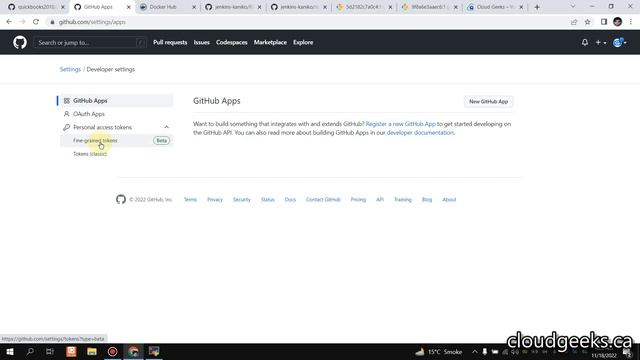The width and height of the screenshot is (640, 360).
Task: Click the Status footer link
Action: (268, 200)
